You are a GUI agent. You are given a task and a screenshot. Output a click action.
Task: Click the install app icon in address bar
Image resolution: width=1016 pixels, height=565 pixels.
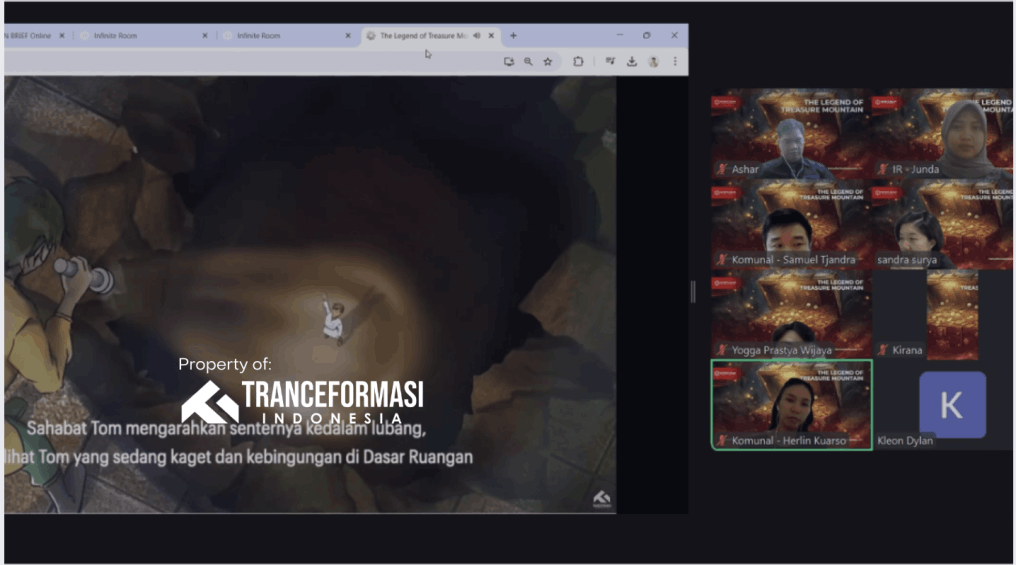508,61
